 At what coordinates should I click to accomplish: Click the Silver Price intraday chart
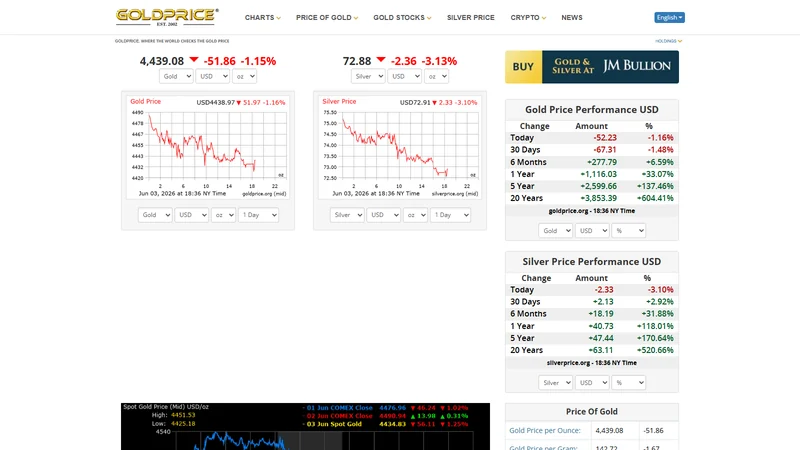coord(400,147)
